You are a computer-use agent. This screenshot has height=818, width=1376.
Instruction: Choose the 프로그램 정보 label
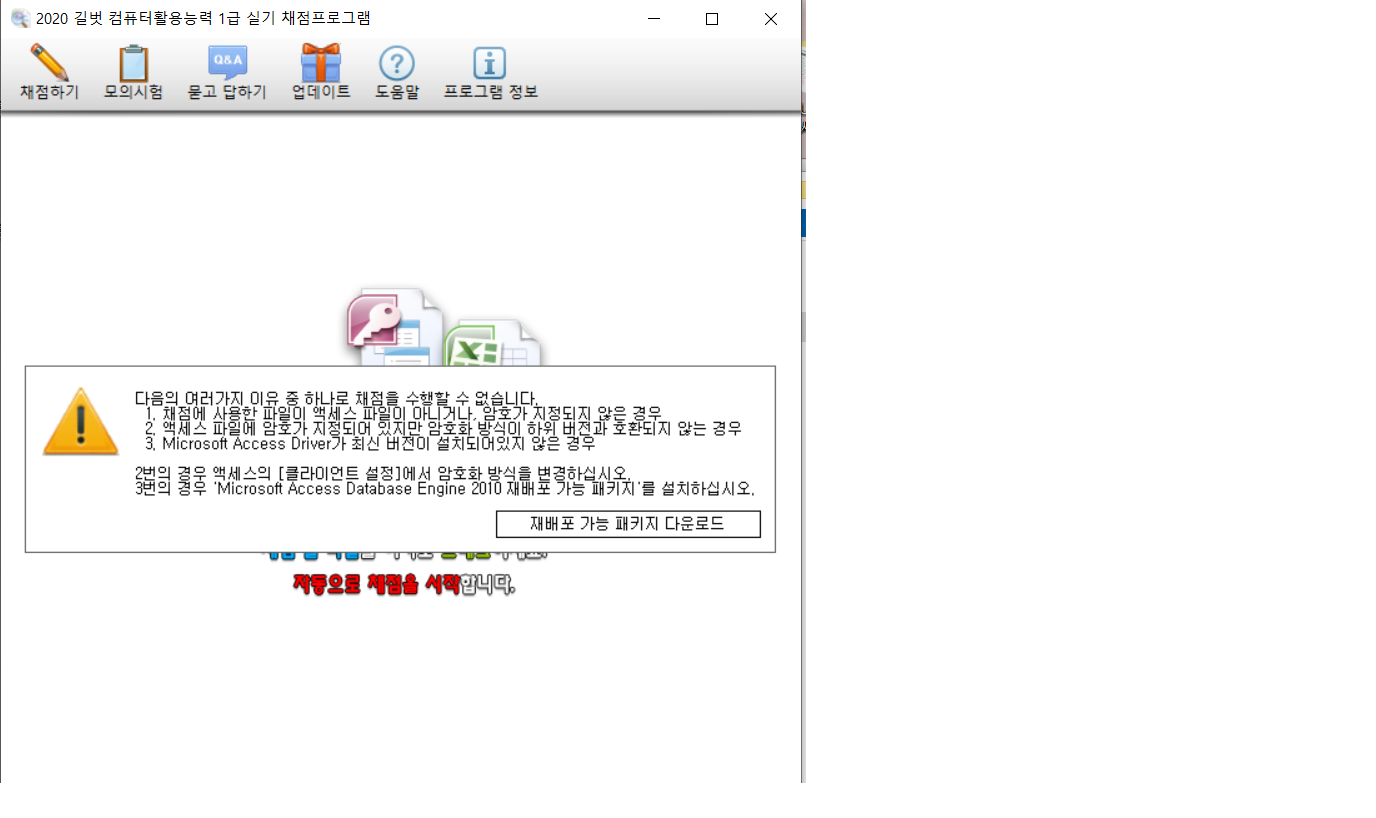pyautogui.click(x=490, y=92)
